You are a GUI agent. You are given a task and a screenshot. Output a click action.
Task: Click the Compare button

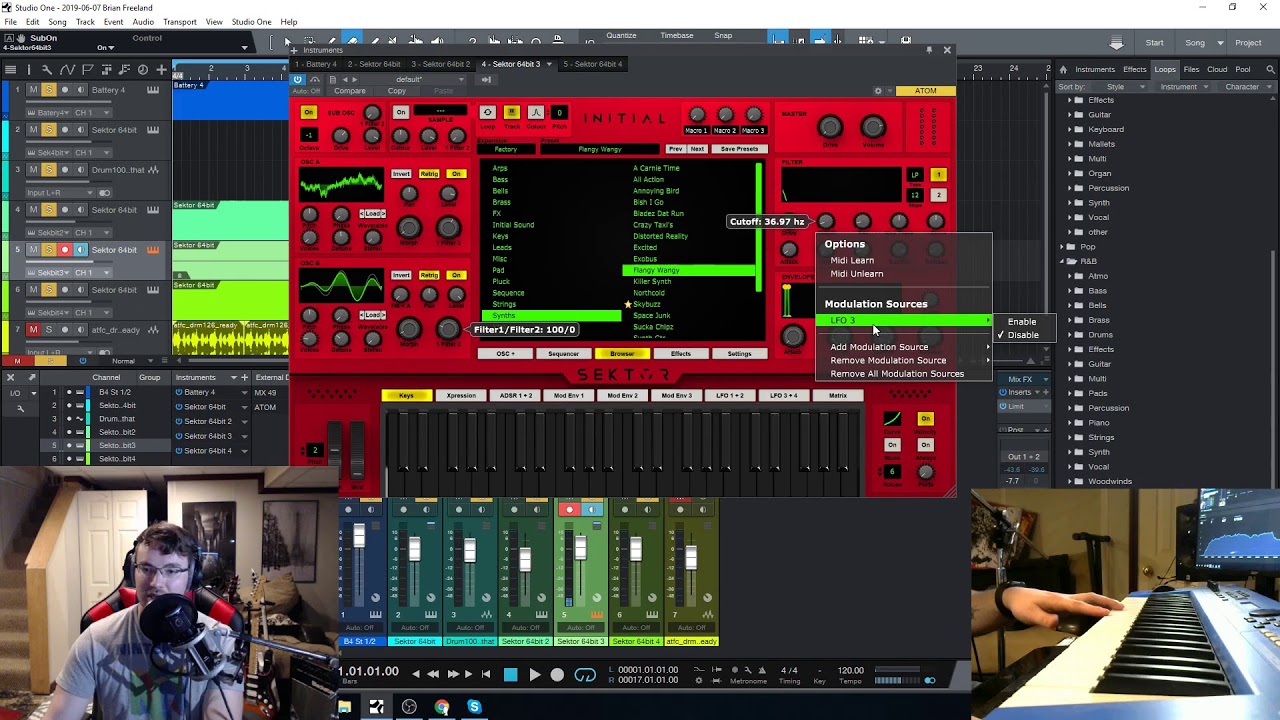pyautogui.click(x=350, y=91)
